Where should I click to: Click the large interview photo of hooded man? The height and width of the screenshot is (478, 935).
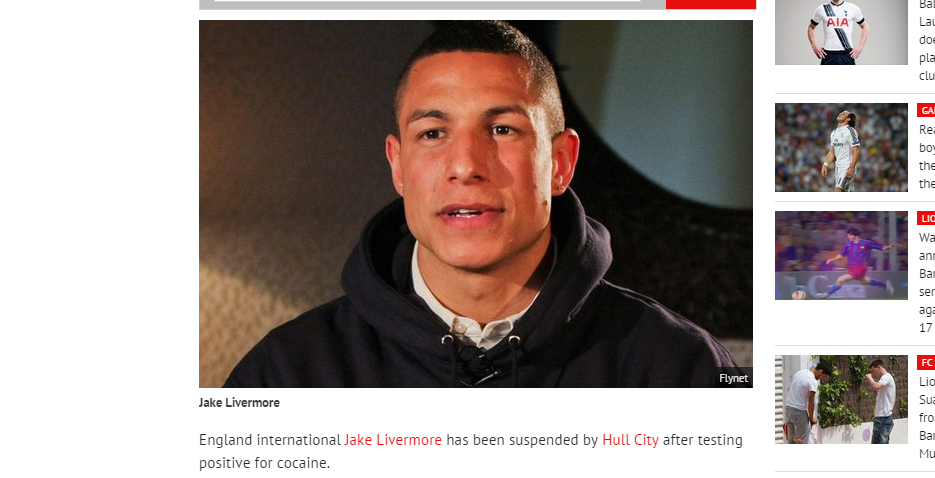pyautogui.click(x=476, y=204)
